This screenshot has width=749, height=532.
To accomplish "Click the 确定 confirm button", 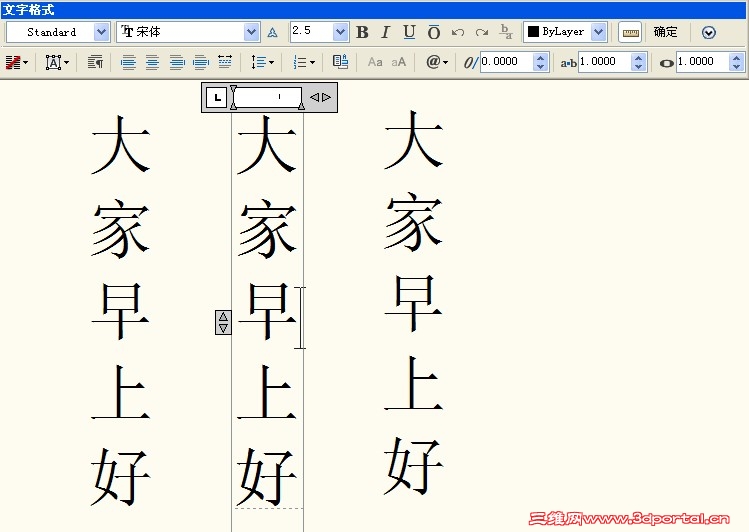I will click(x=665, y=32).
